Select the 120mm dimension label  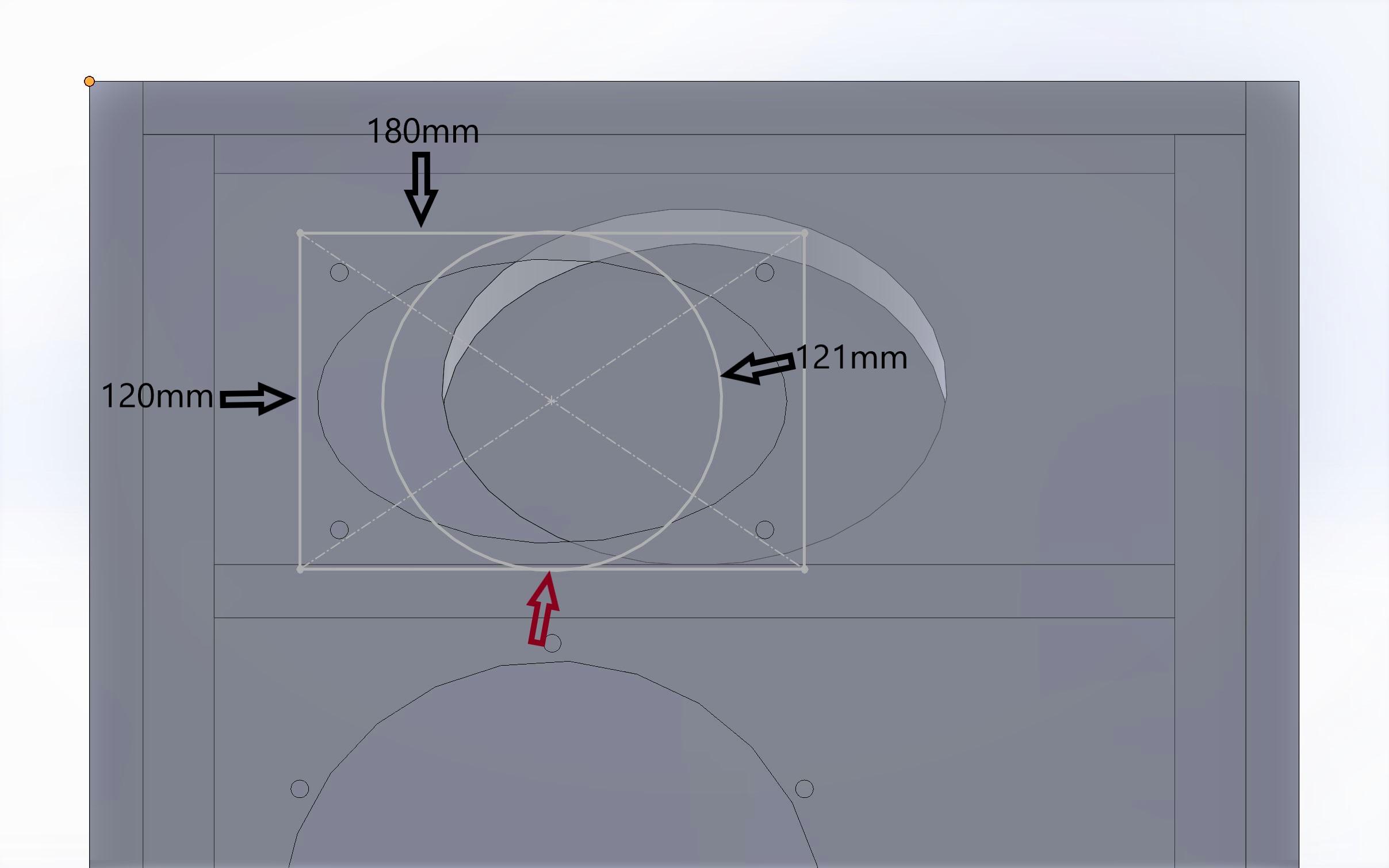(157, 396)
